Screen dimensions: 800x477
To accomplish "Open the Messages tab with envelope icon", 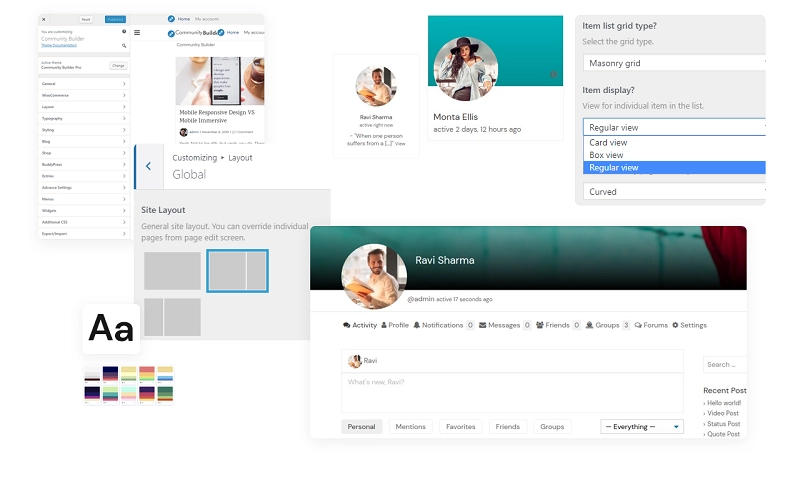I will pos(505,325).
